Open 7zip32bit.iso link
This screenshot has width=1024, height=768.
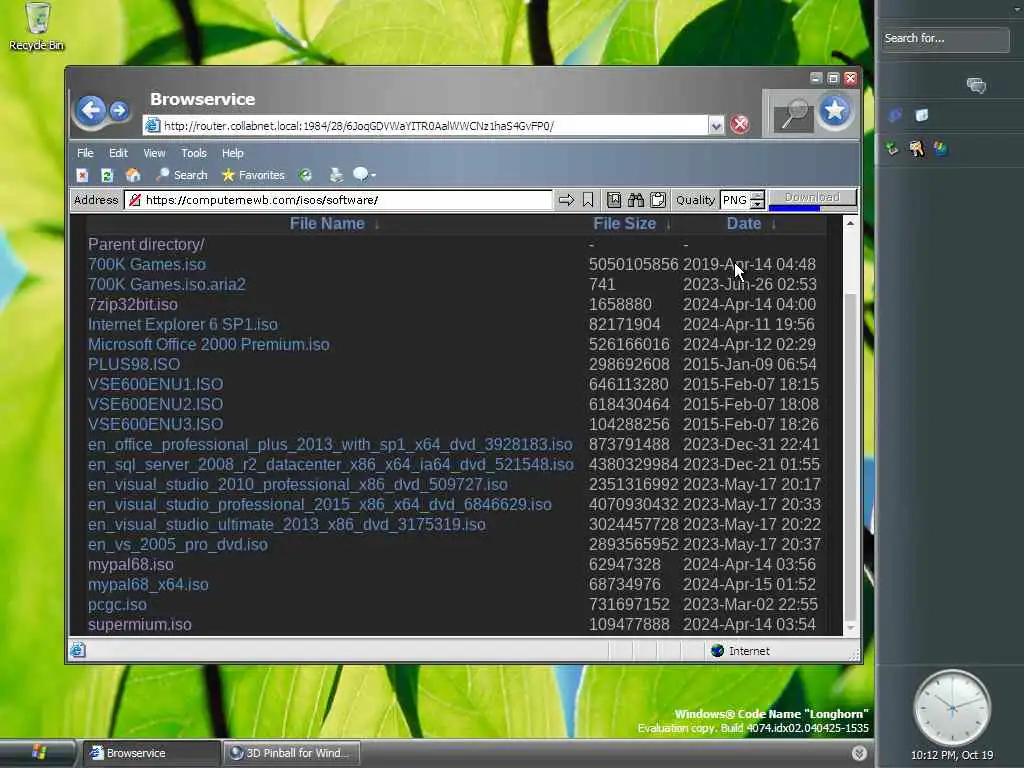(x=133, y=304)
